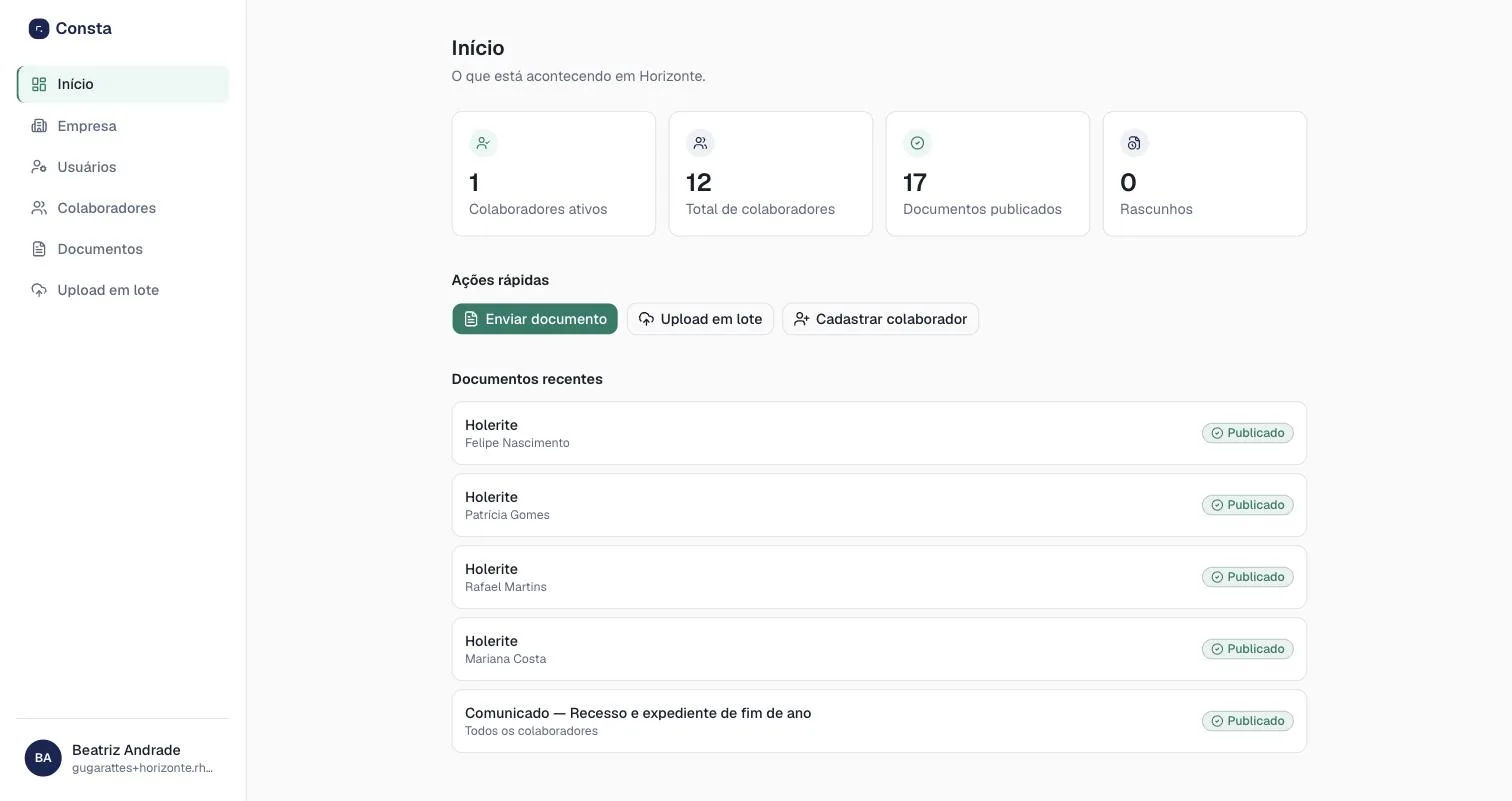Click the Consta brand name
The height and width of the screenshot is (801, 1512).
pos(84,29)
